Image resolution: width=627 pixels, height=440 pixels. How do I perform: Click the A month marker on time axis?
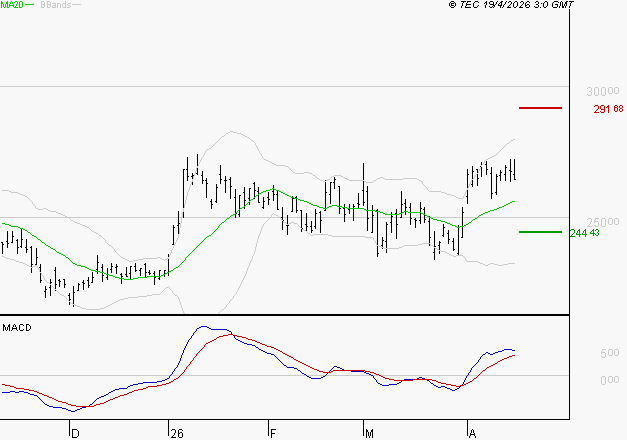(x=472, y=433)
